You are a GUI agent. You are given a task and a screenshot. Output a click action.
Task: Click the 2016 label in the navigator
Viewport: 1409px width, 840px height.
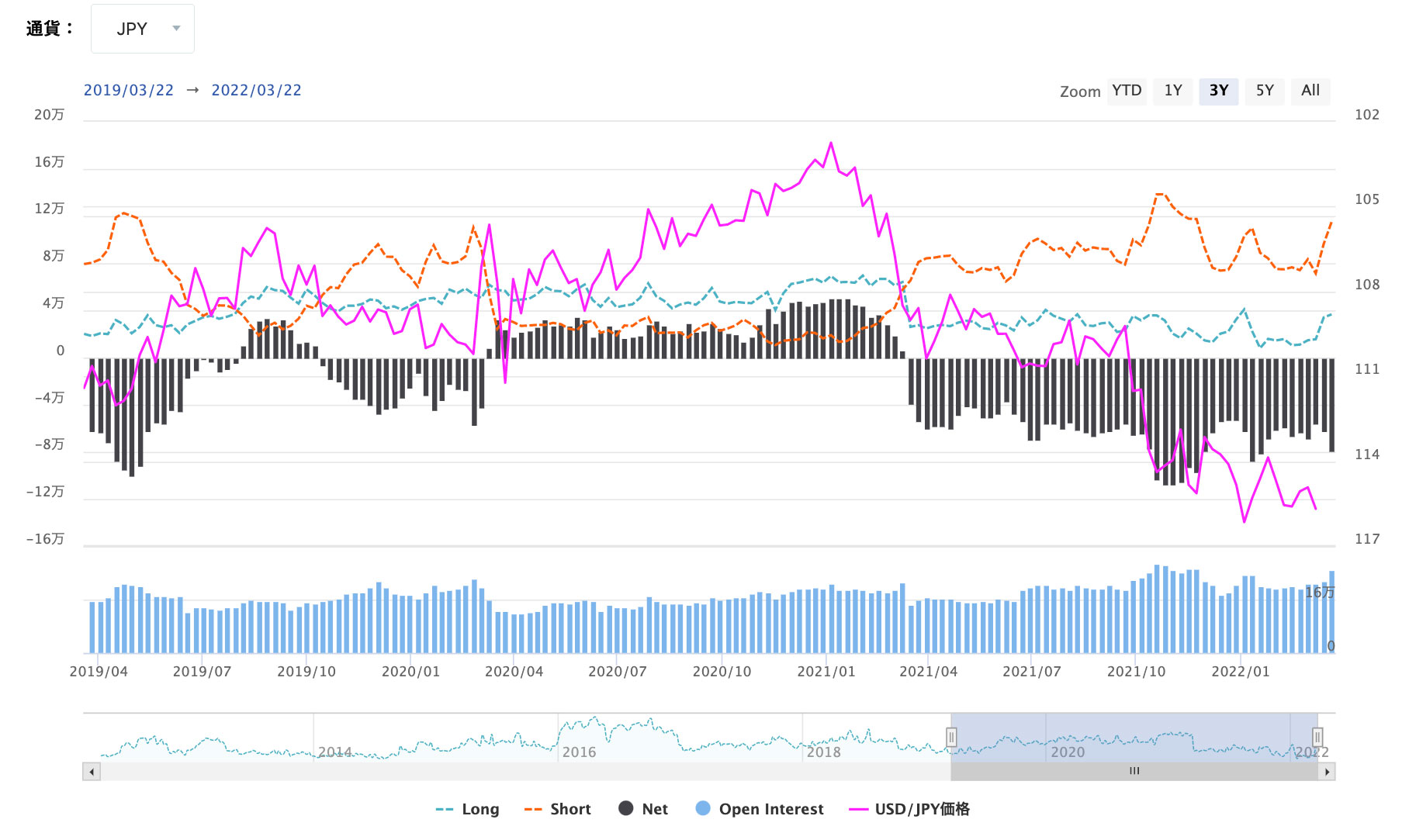pos(580,752)
